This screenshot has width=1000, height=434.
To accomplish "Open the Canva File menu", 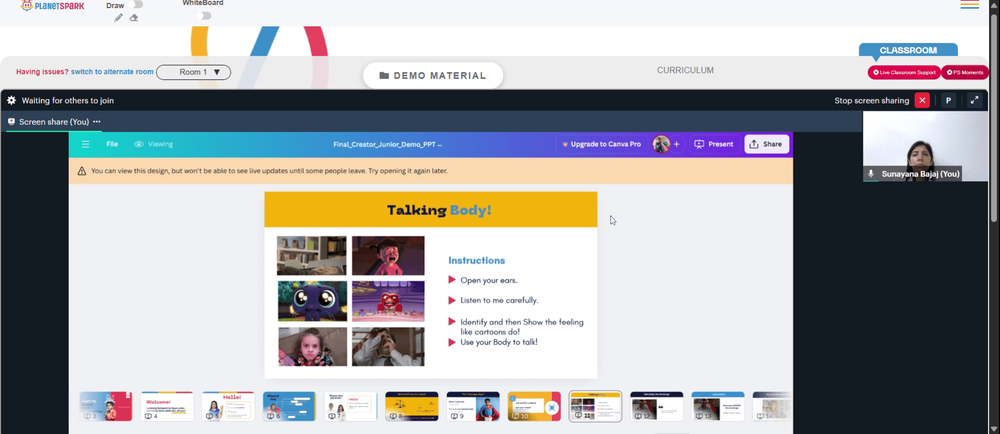I will pyautogui.click(x=112, y=144).
